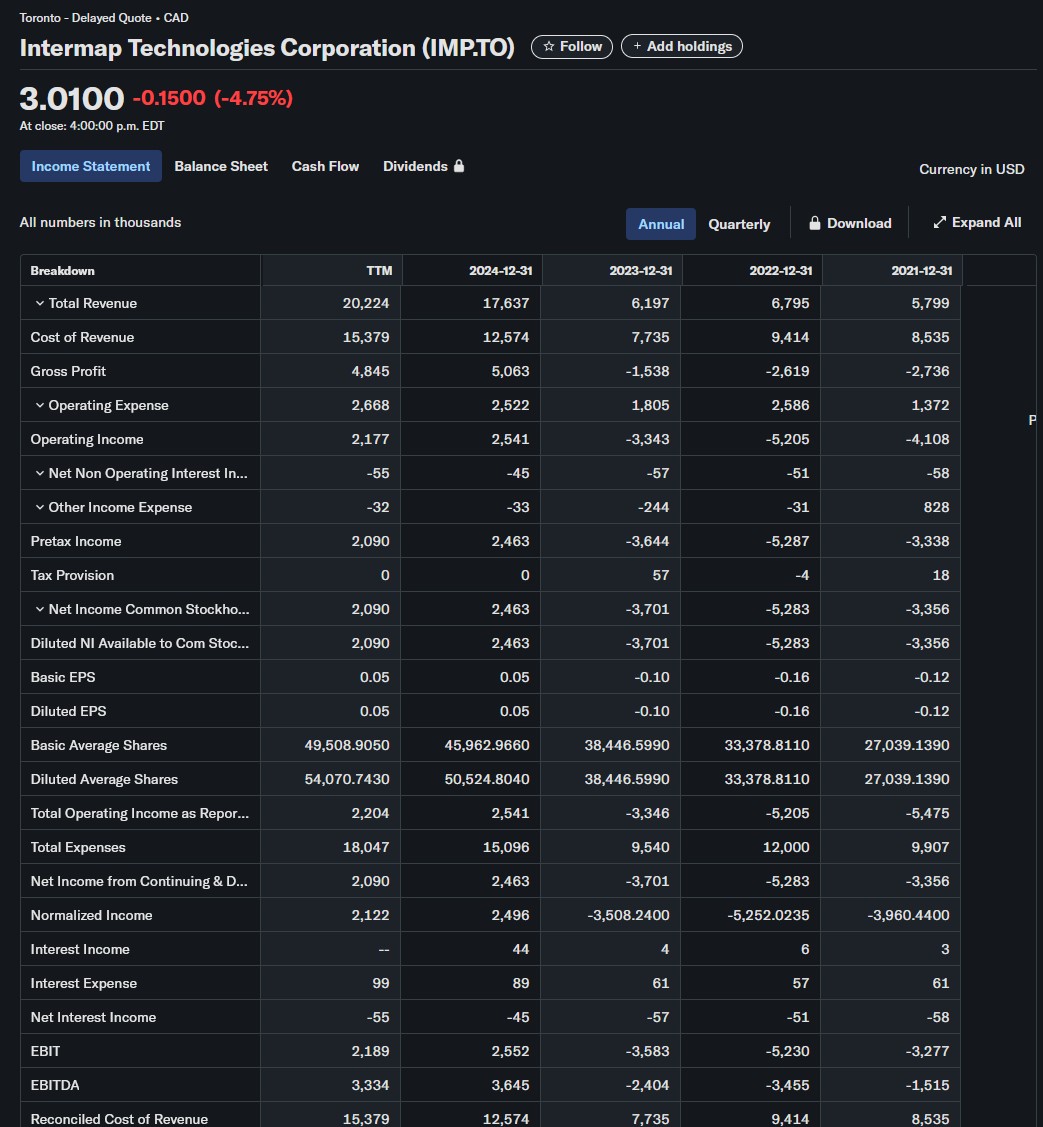The height and width of the screenshot is (1127, 1043).
Task: Click the Operating Income row label
Action: pos(86,439)
